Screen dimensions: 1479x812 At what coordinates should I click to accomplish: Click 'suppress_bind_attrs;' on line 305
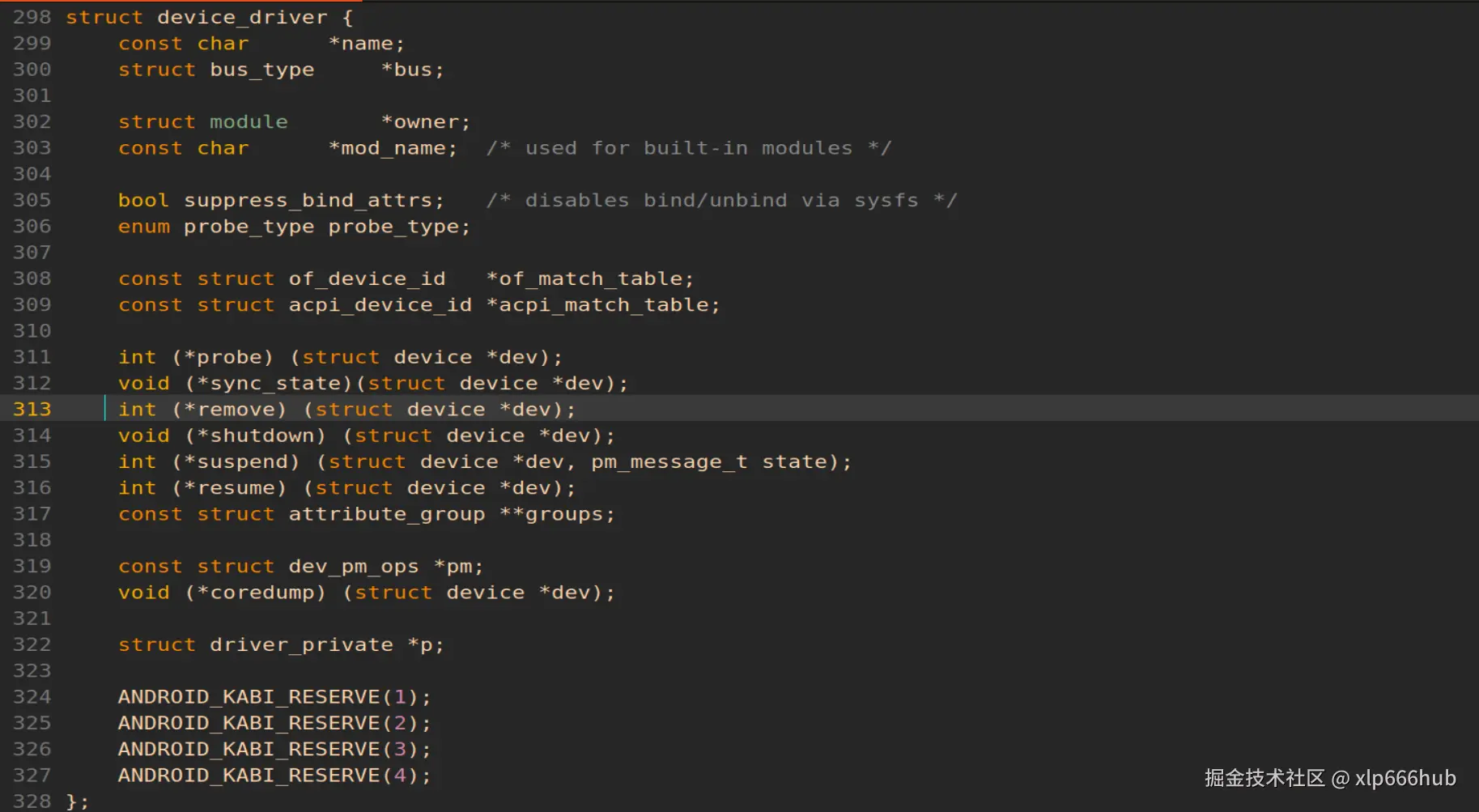314,200
